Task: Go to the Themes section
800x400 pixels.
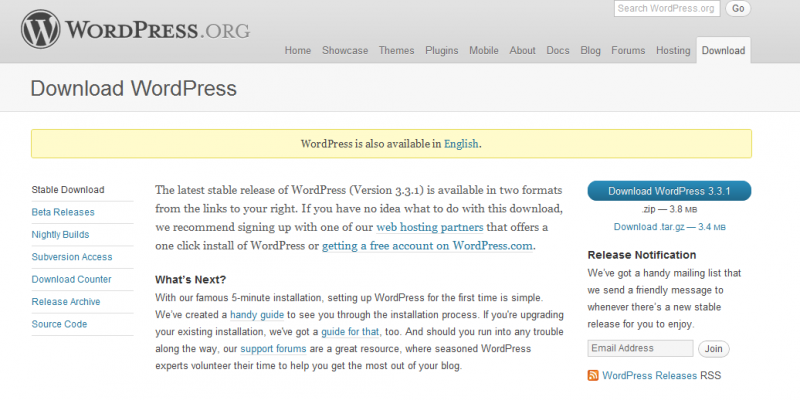Action: (x=396, y=51)
